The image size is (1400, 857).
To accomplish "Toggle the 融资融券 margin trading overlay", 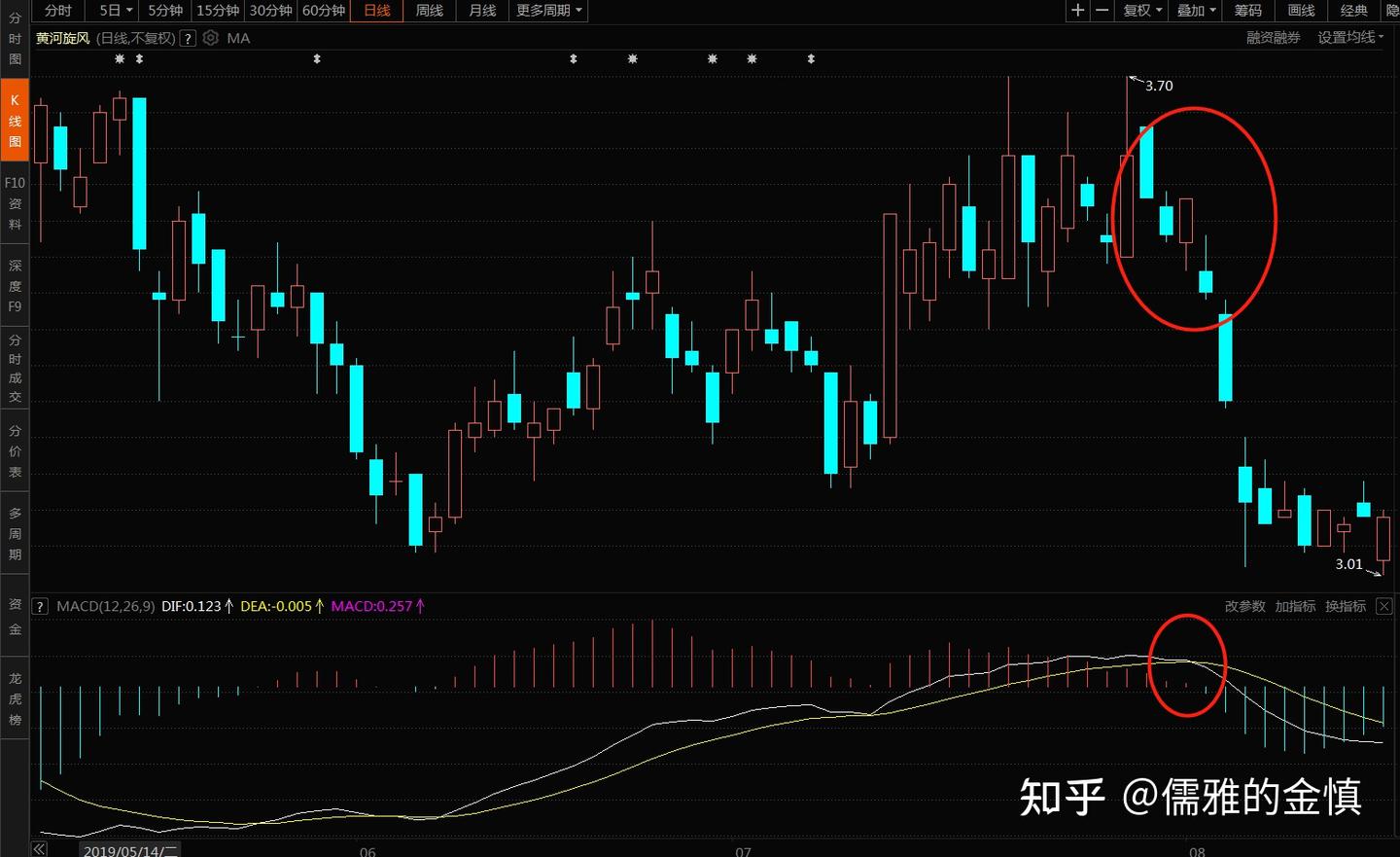I will (1273, 38).
